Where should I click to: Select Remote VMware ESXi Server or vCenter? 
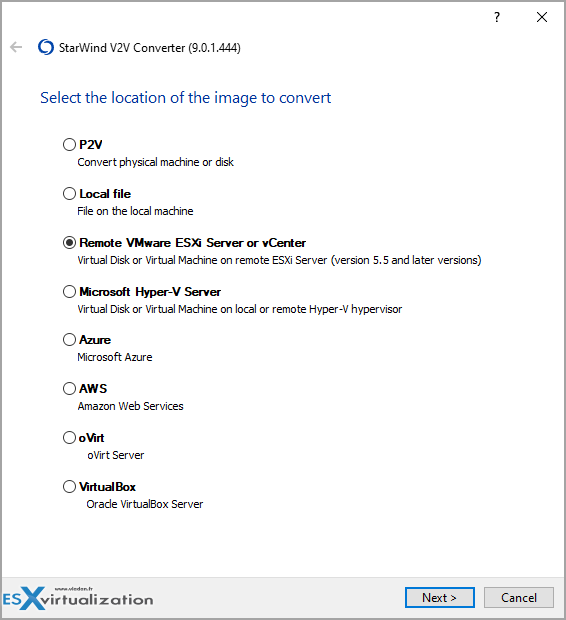[69, 242]
